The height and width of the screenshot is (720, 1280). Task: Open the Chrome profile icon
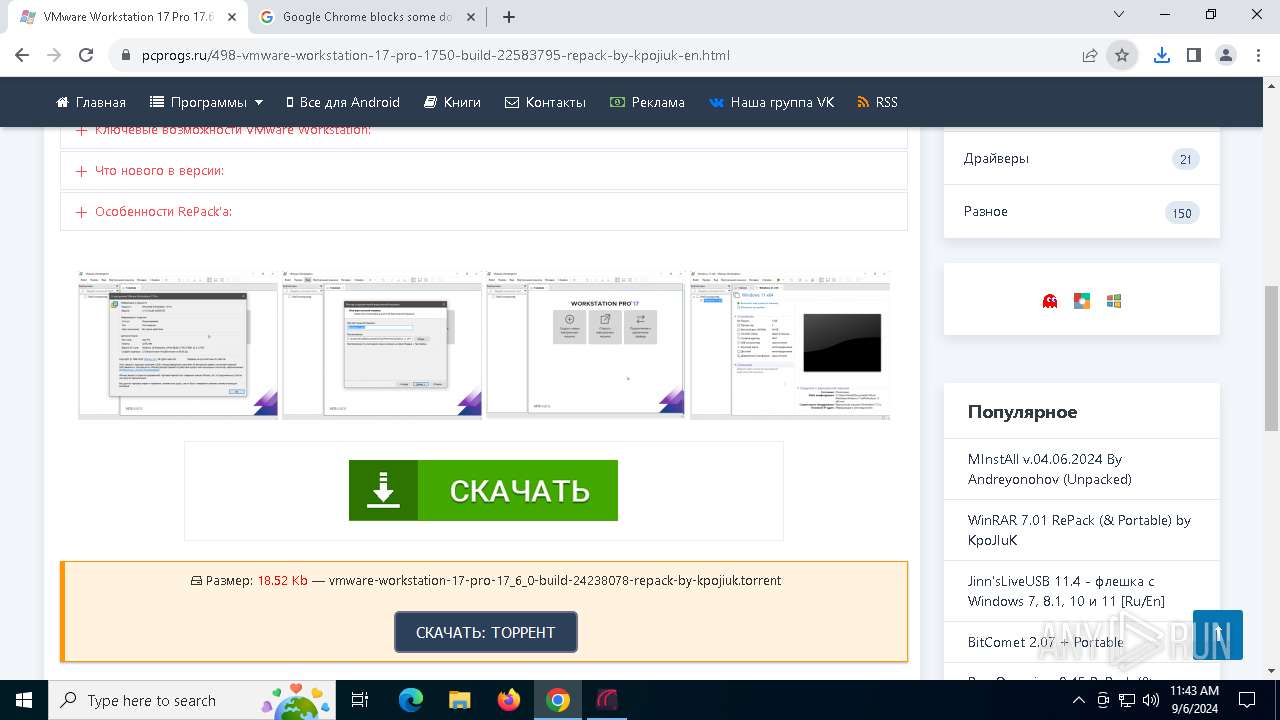click(1226, 55)
